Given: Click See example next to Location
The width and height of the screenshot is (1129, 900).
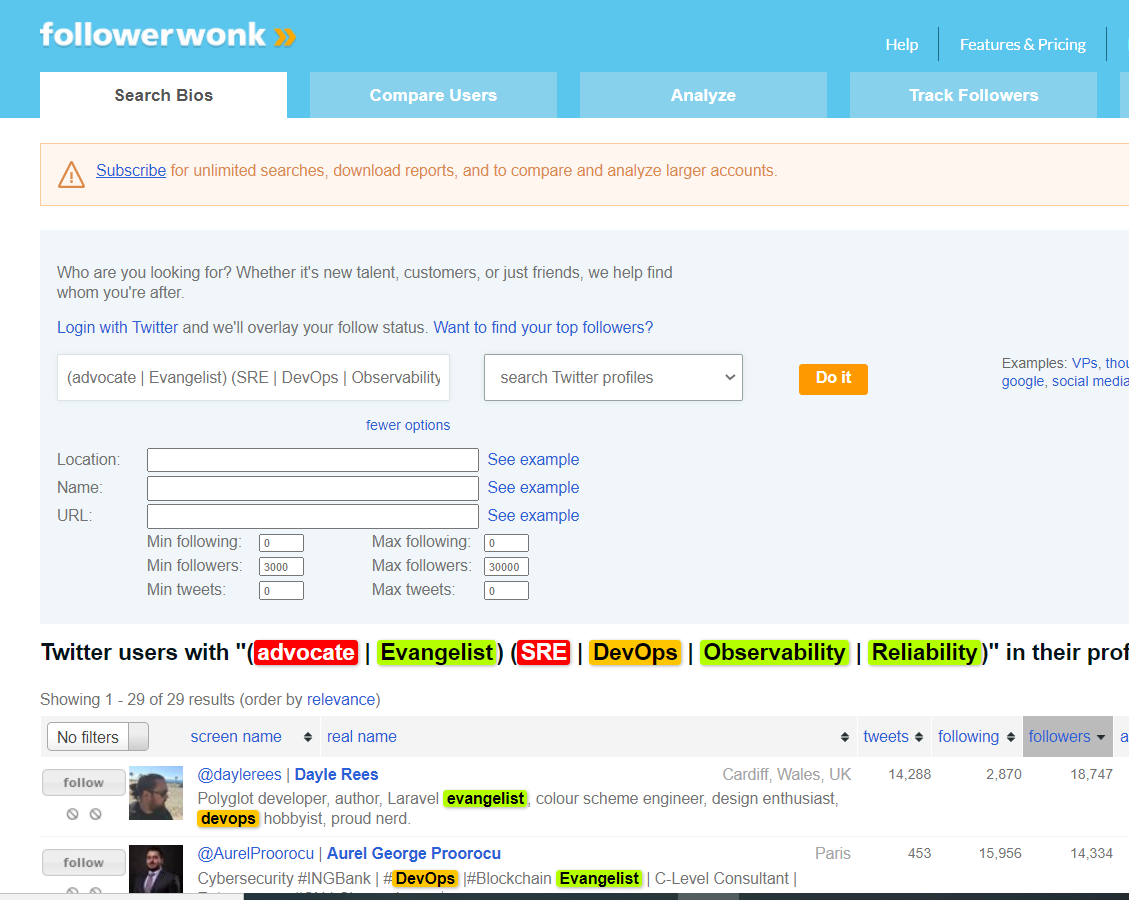Looking at the screenshot, I should pos(533,459).
